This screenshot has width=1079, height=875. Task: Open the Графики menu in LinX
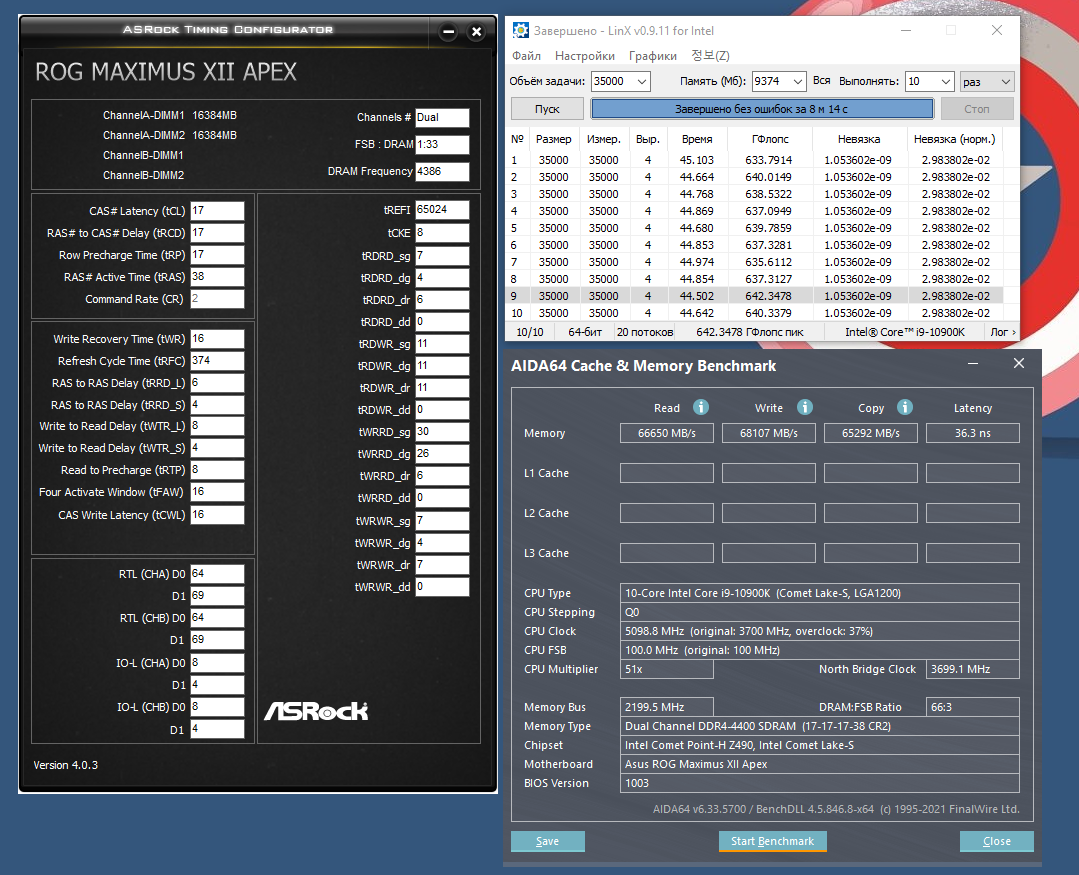[x=652, y=56]
